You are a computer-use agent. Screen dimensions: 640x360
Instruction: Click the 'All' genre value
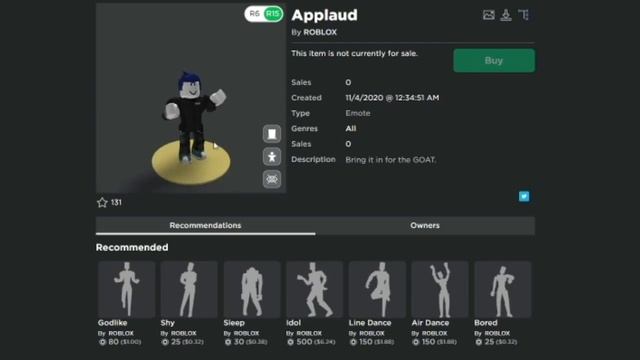[351, 129]
